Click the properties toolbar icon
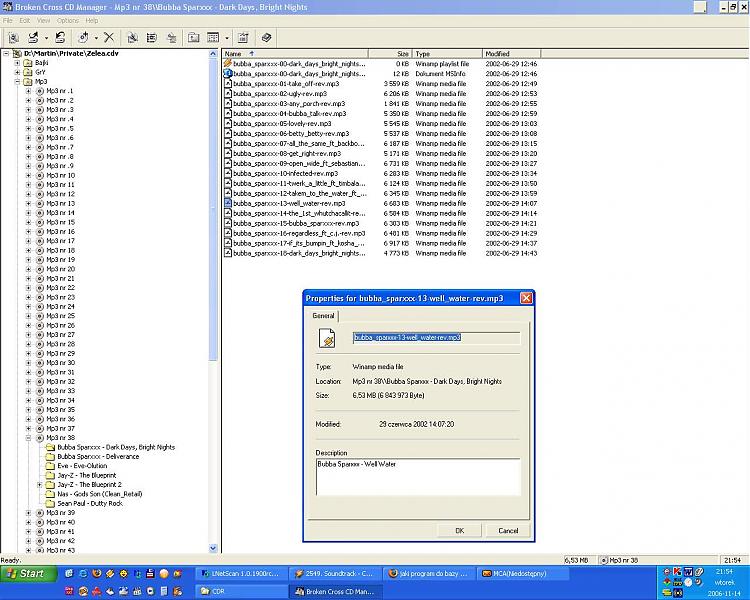Screen dimensions: 750x600 pos(243,38)
